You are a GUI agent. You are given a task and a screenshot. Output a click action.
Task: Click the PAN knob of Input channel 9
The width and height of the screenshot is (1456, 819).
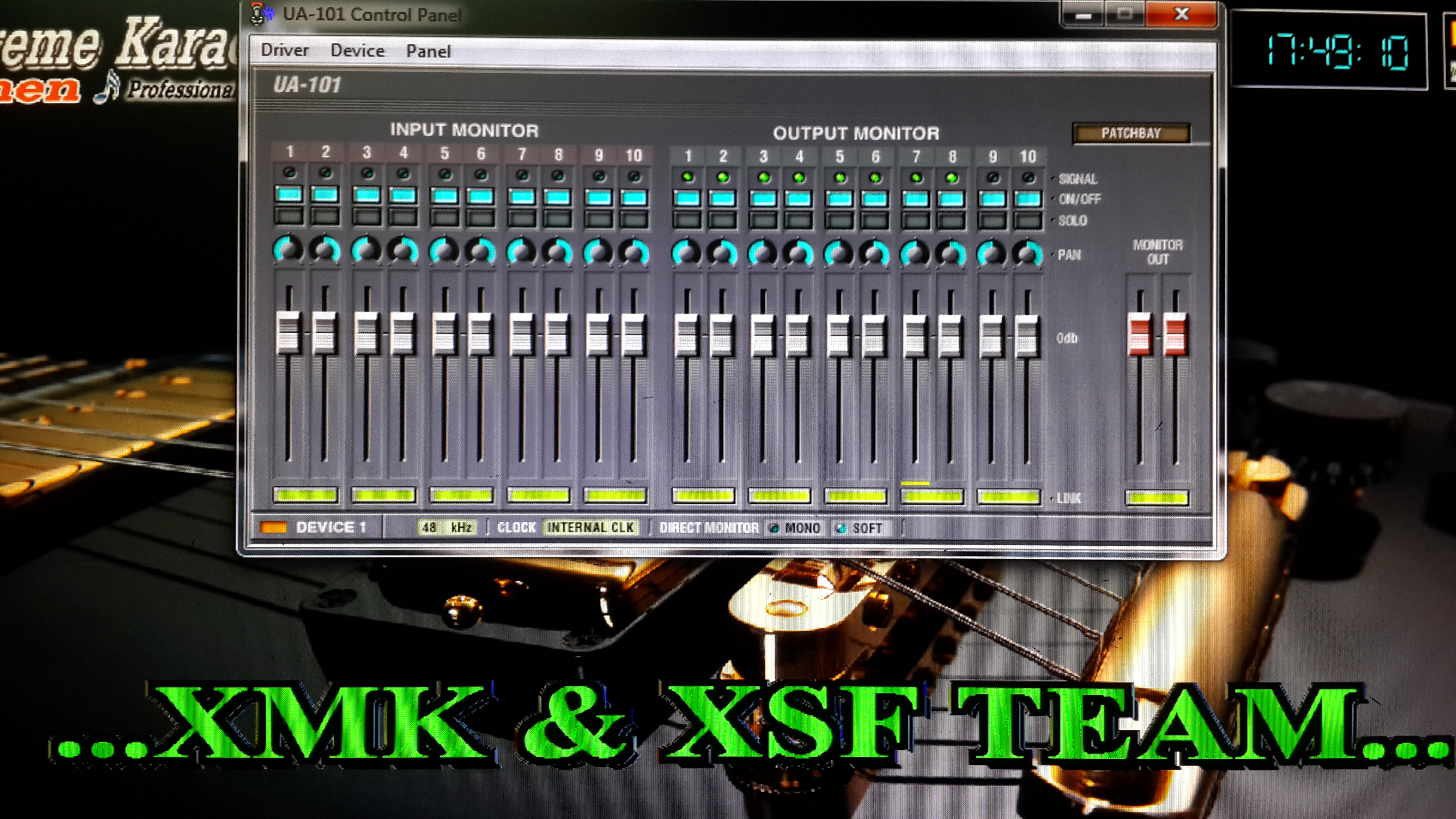pyautogui.click(x=599, y=252)
